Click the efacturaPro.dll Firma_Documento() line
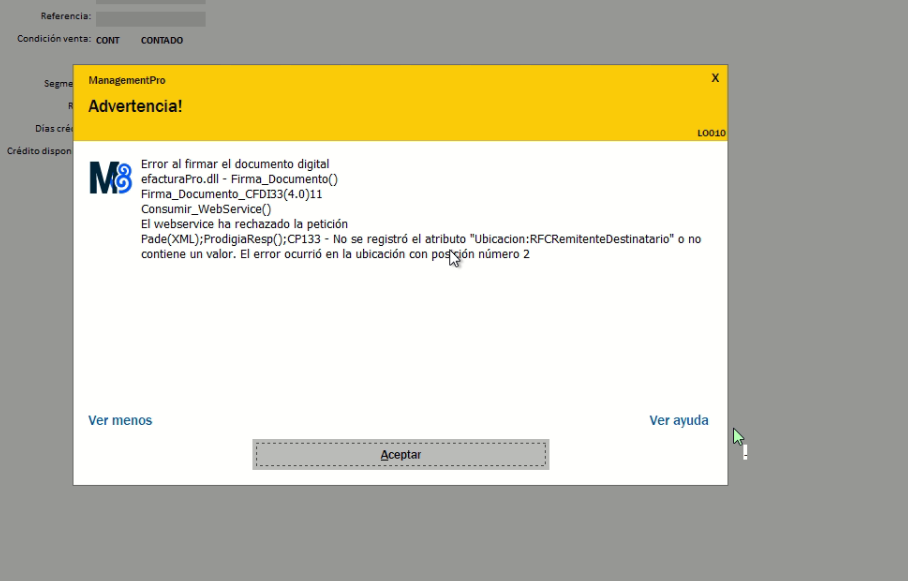The image size is (908, 581). coord(239,179)
